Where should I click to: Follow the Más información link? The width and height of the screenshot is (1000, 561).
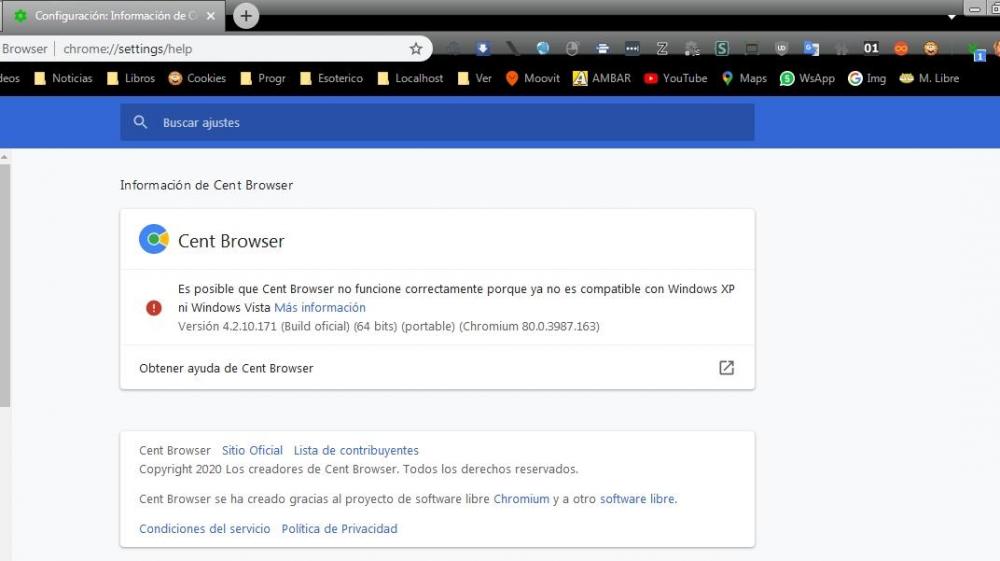[320, 307]
